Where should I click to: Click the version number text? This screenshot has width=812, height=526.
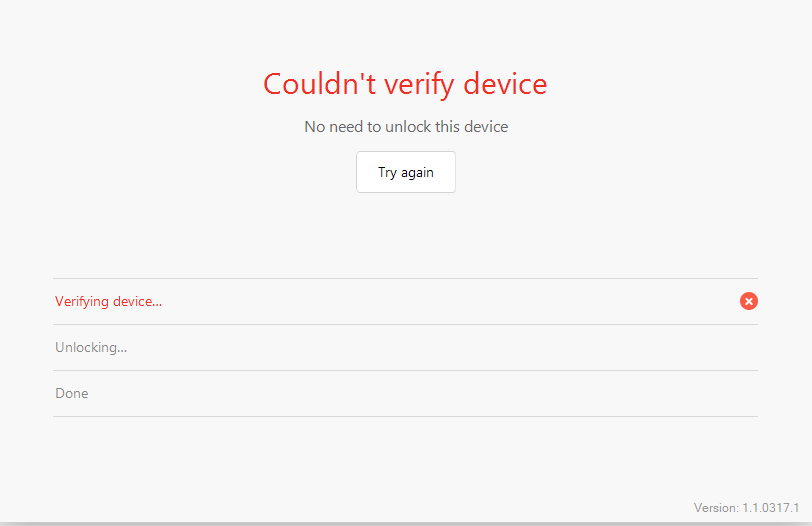(x=746, y=508)
